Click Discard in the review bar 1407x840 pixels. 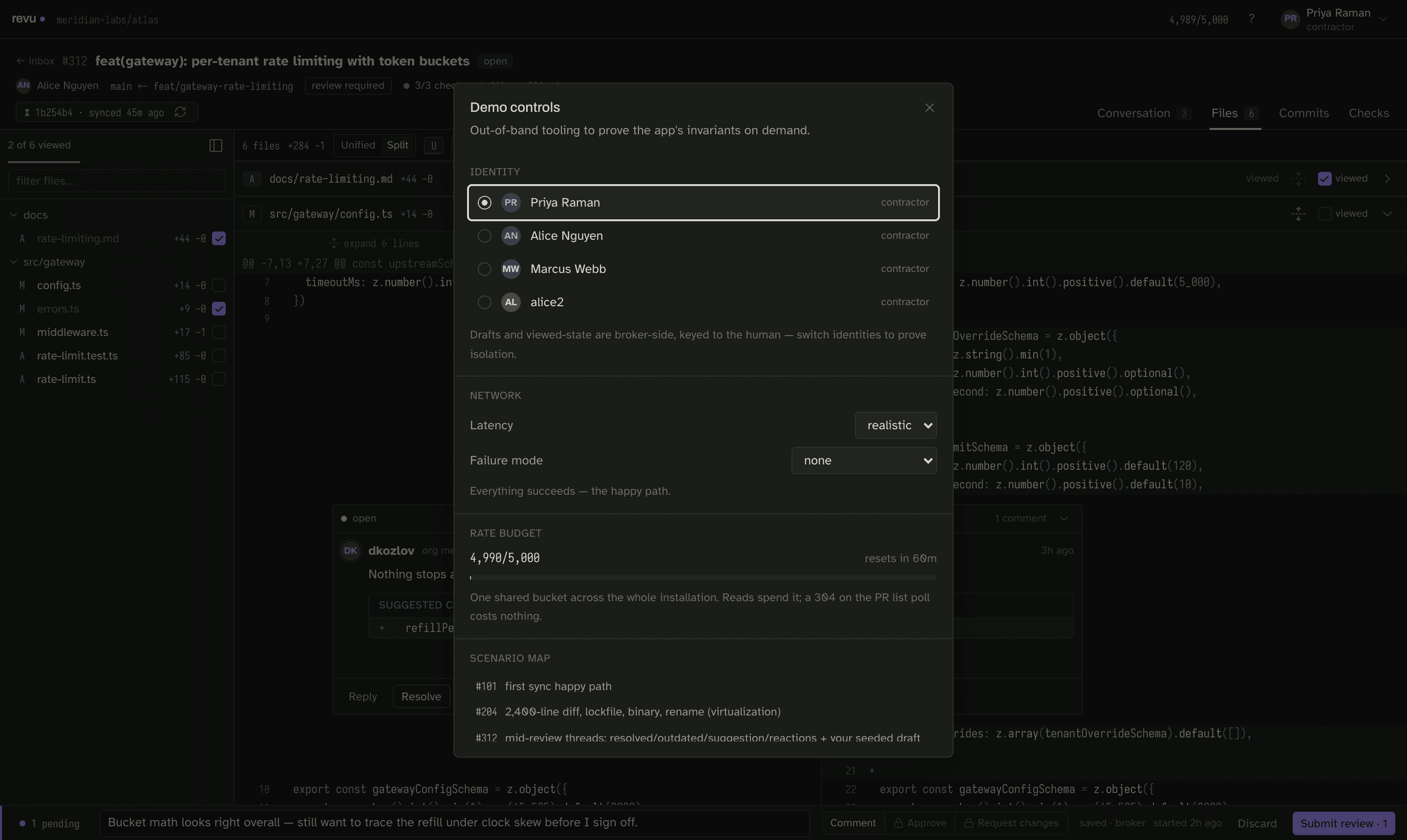[1257, 823]
